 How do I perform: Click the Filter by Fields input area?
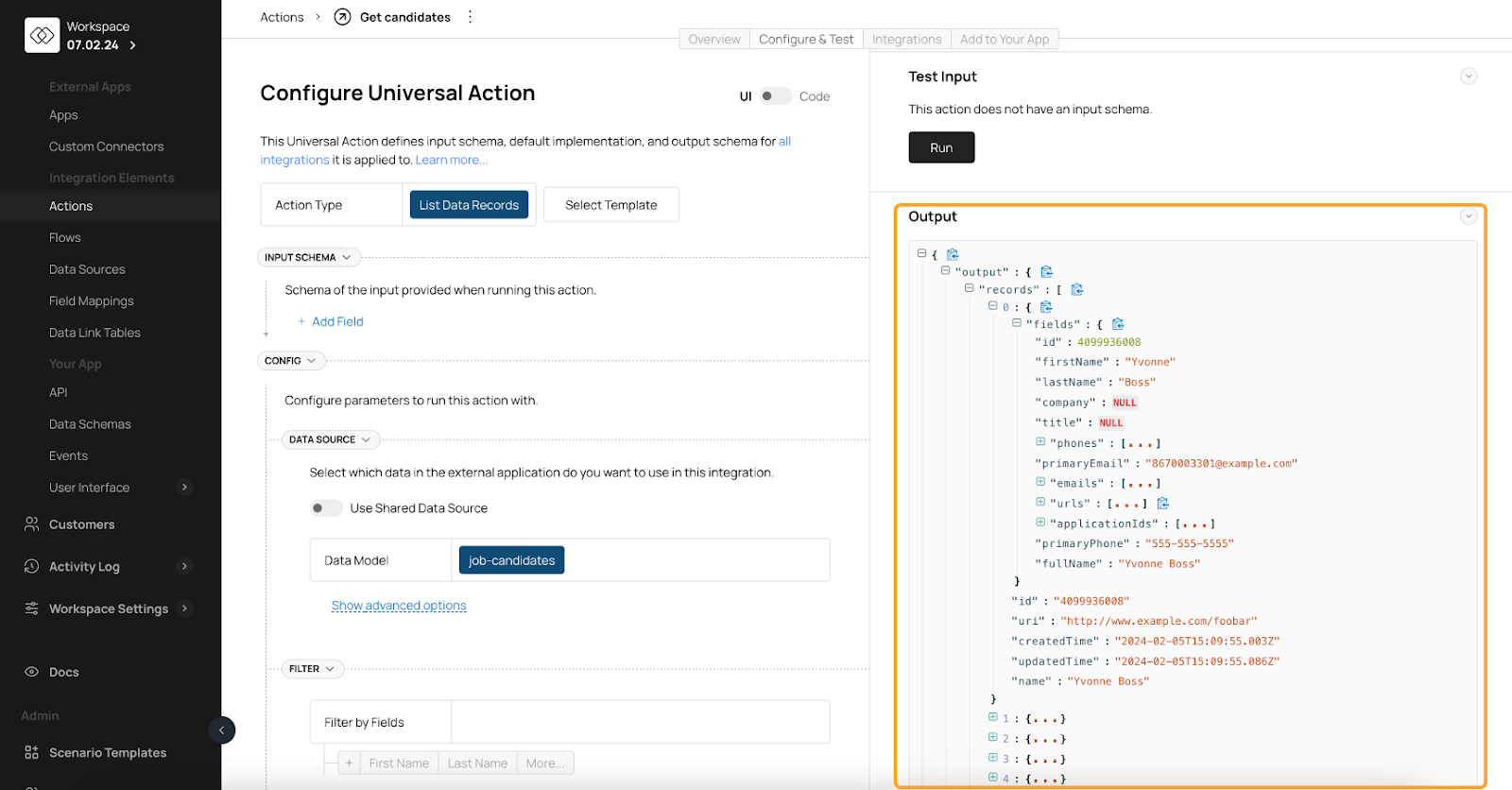coord(641,722)
